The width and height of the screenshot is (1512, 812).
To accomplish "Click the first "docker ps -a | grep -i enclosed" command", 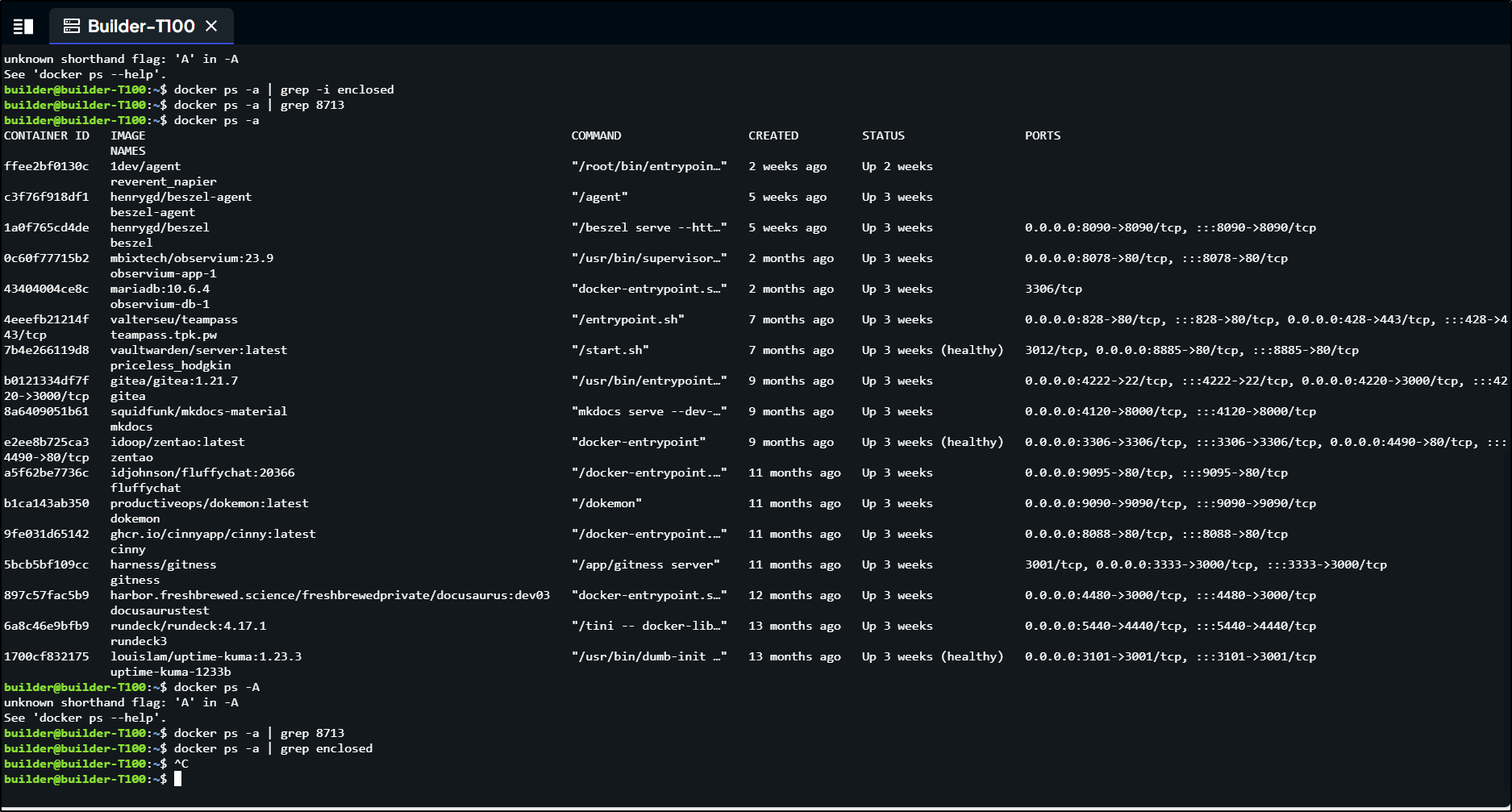I will (284, 90).
